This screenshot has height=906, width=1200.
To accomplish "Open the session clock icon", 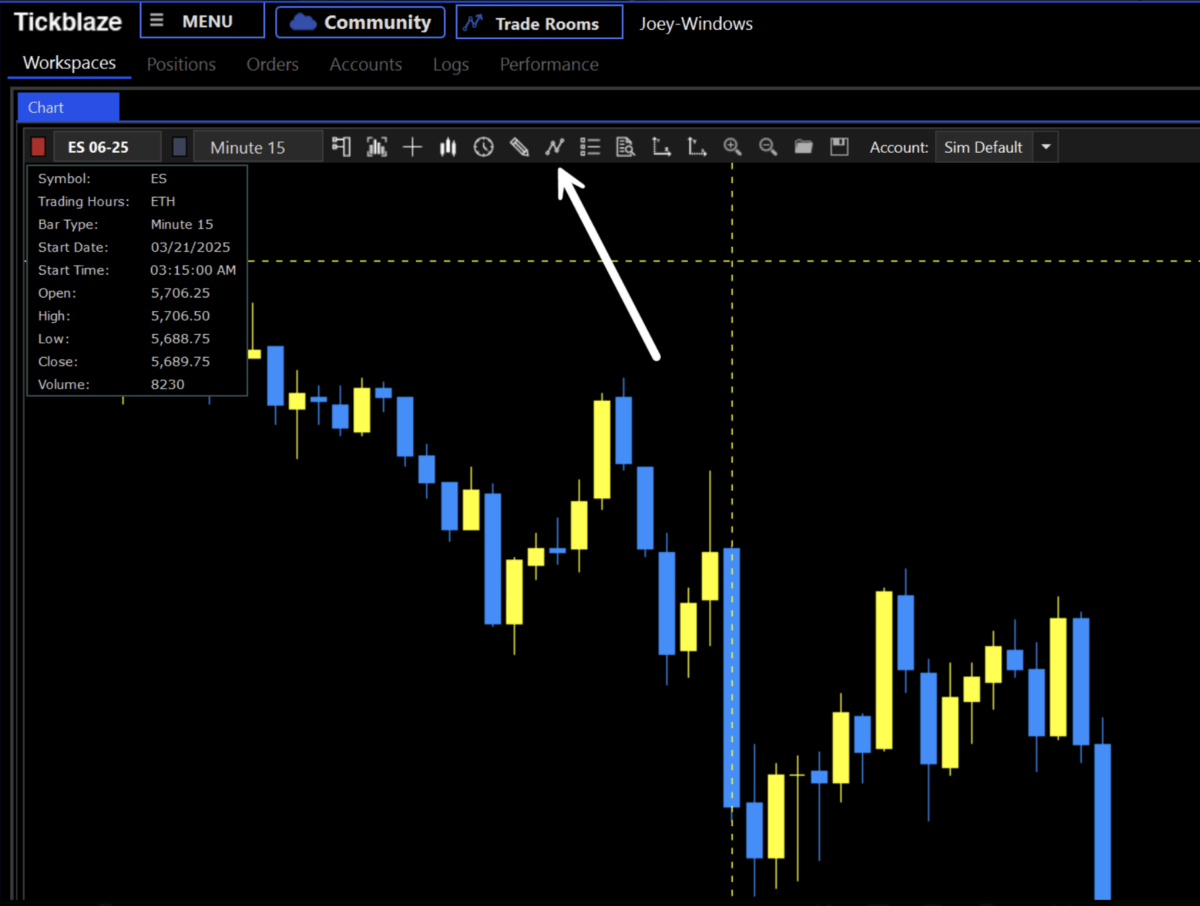I will click(x=483, y=146).
